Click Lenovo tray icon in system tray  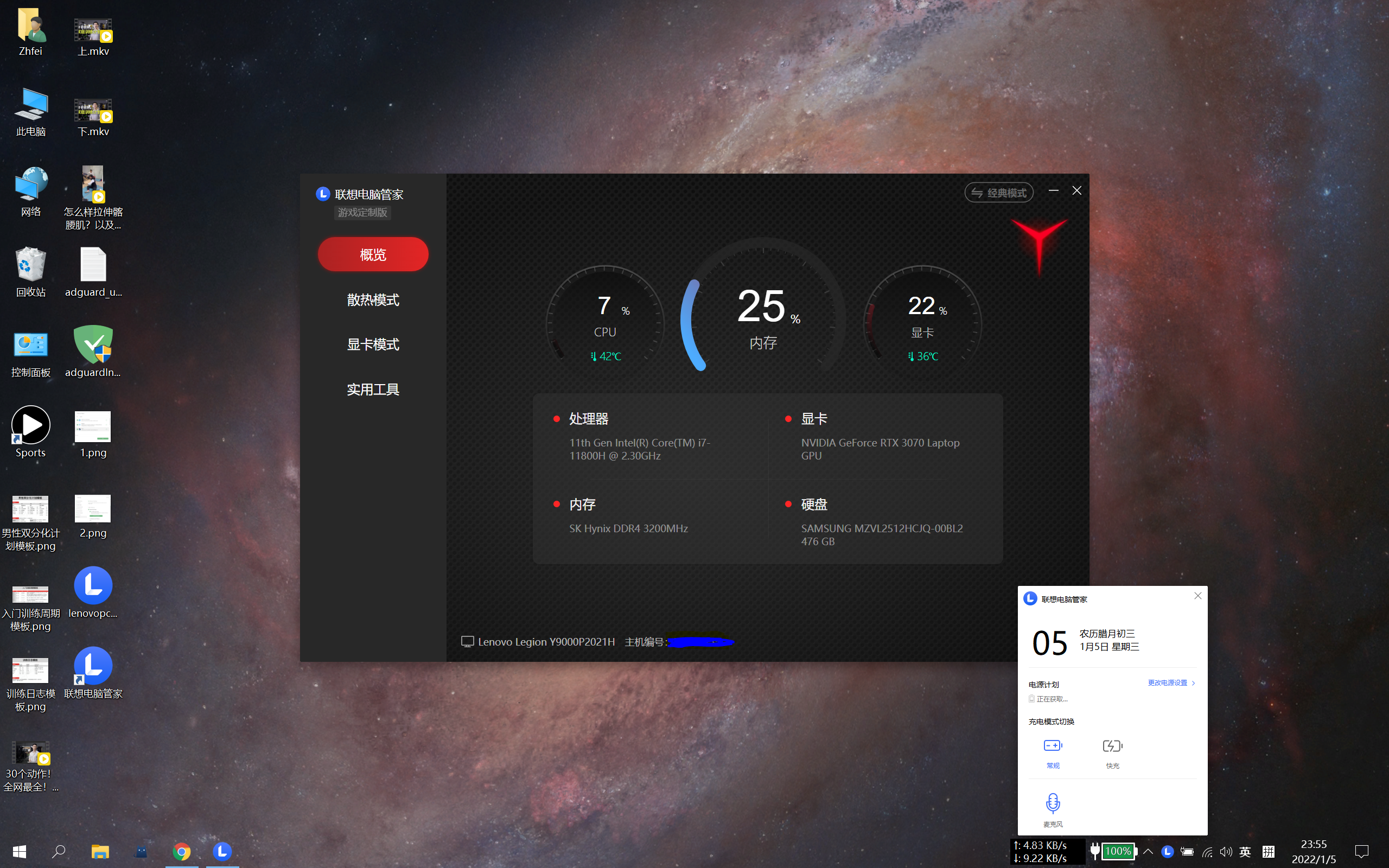pyautogui.click(x=1168, y=851)
